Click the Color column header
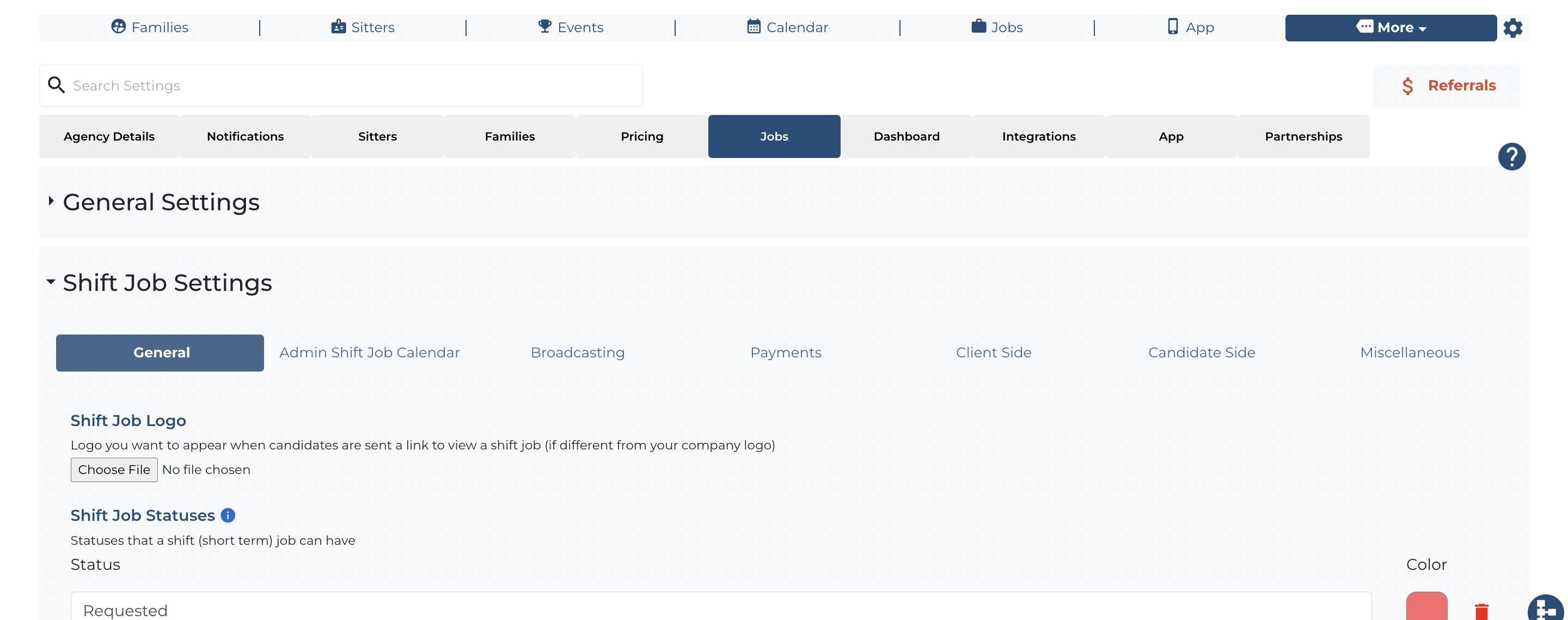Image resolution: width=1568 pixels, height=620 pixels. (x=1426, y=564)
